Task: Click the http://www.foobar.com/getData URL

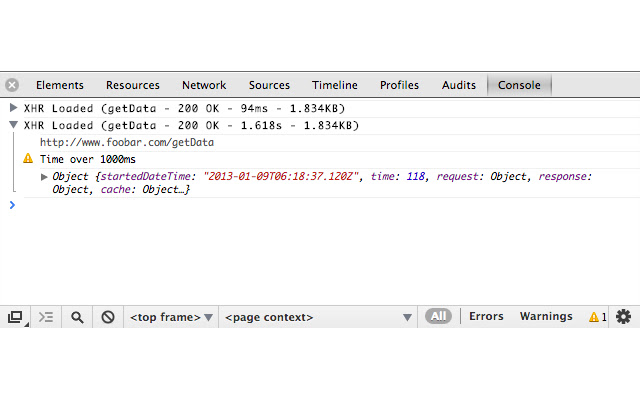Action: pos(127,142)
